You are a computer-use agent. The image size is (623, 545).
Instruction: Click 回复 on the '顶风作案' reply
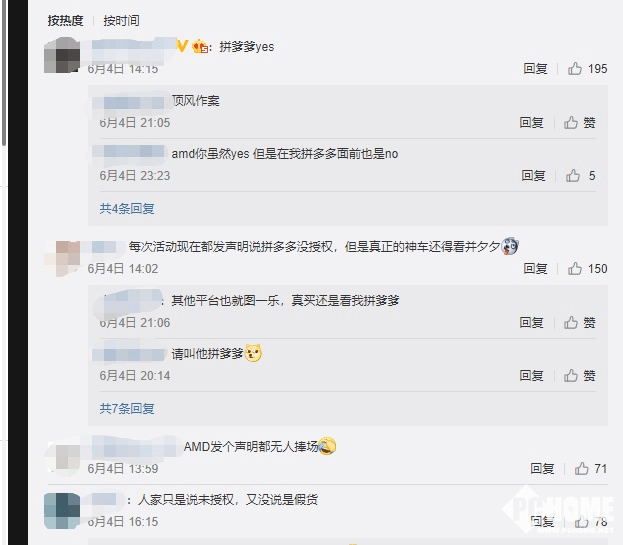coord(531,123)
